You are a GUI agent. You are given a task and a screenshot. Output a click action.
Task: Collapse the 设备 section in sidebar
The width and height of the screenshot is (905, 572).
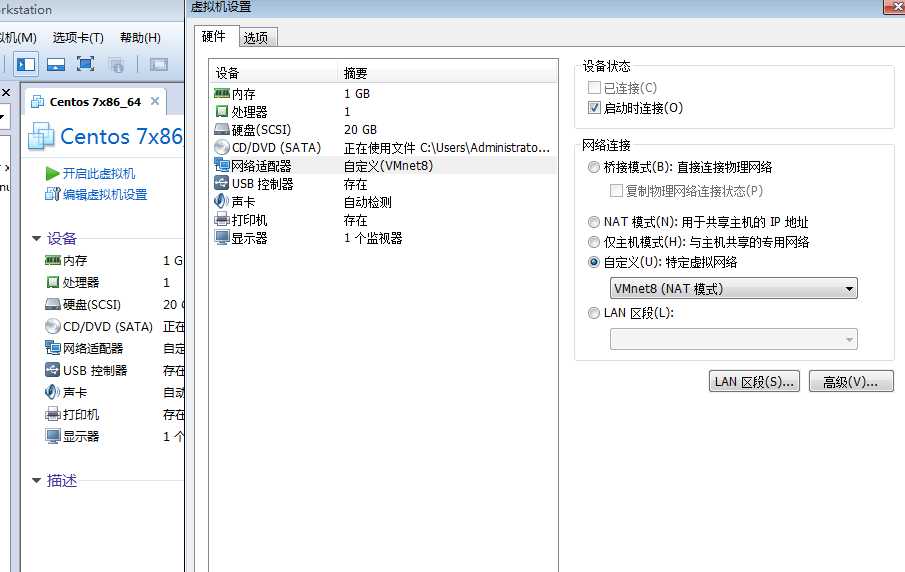36,238
